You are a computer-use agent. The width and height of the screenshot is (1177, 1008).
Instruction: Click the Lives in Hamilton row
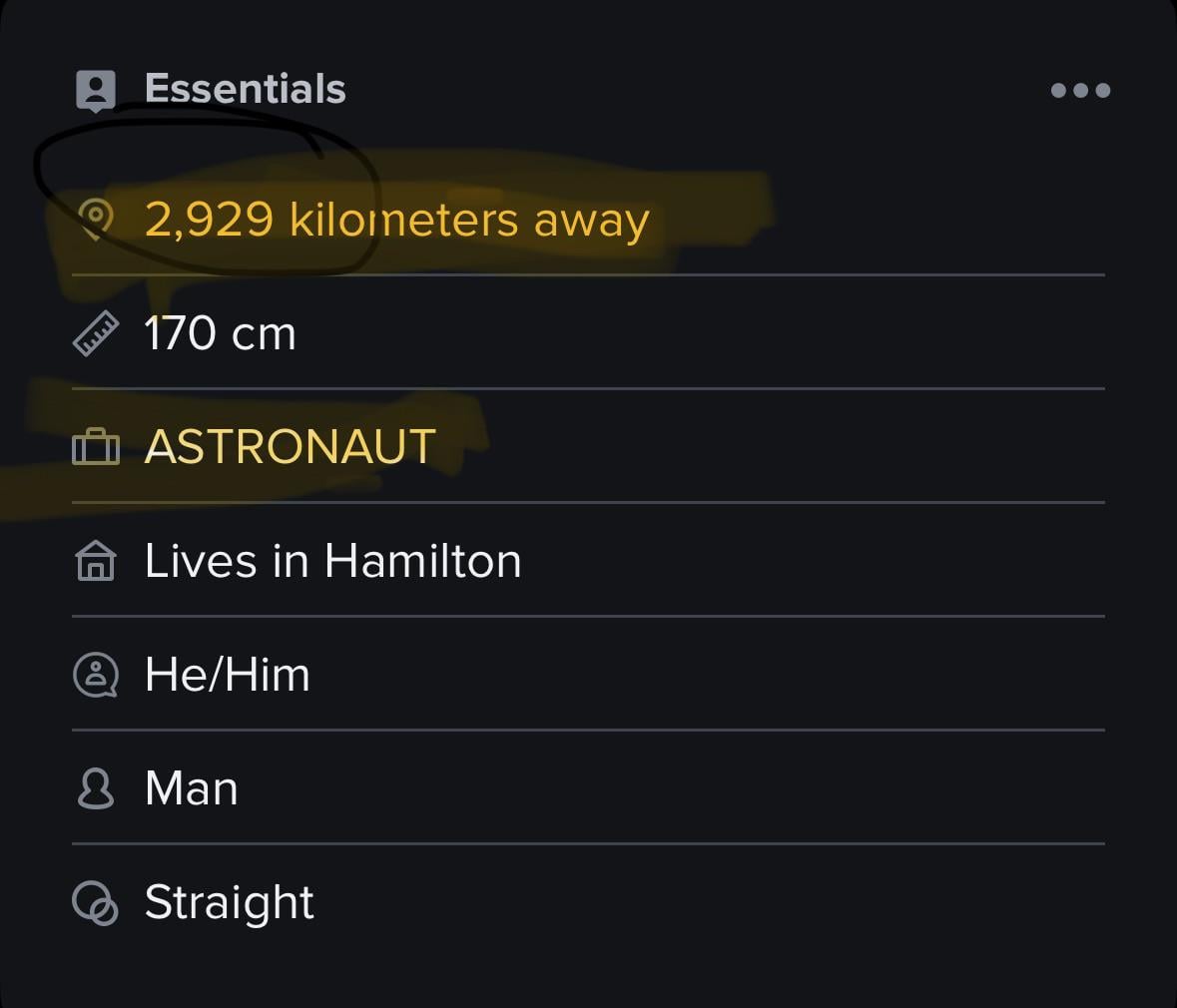332,561
